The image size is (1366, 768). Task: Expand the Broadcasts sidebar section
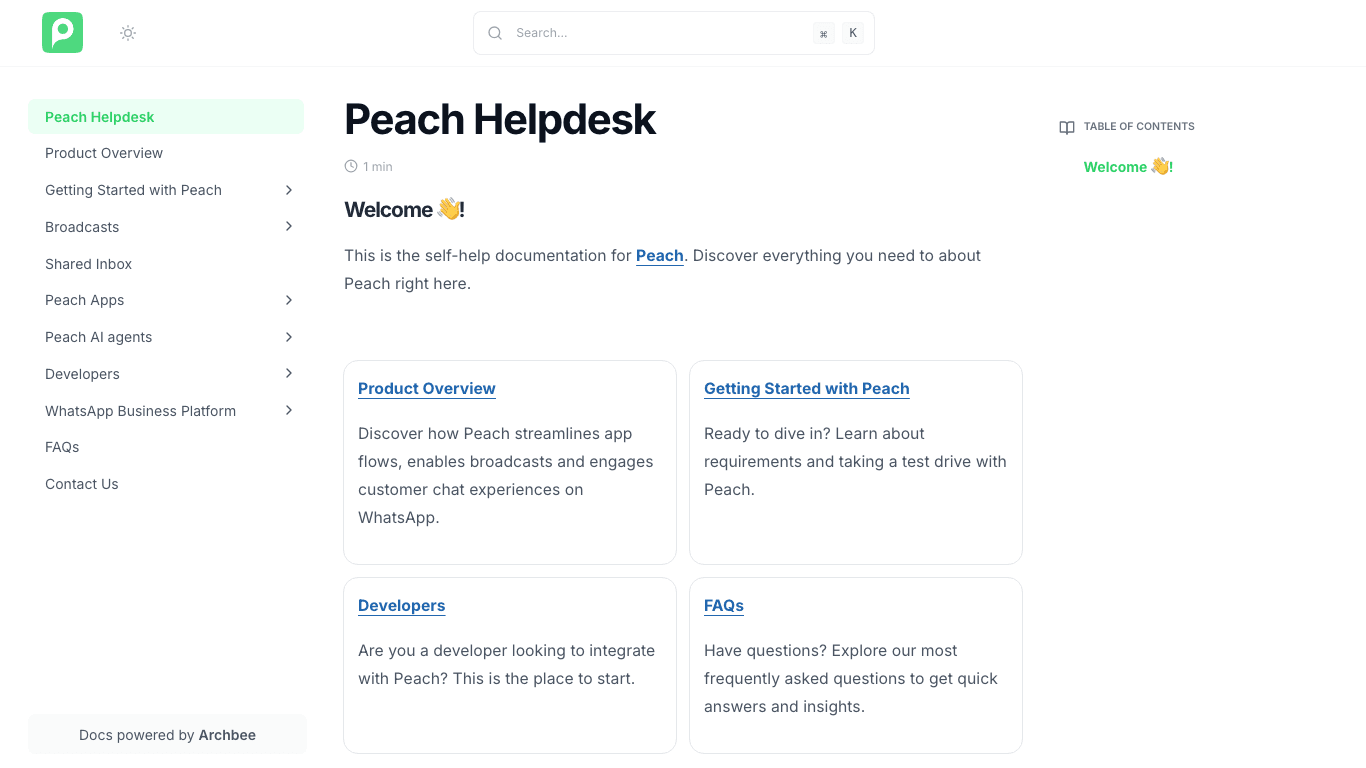[x=289, y=226]
